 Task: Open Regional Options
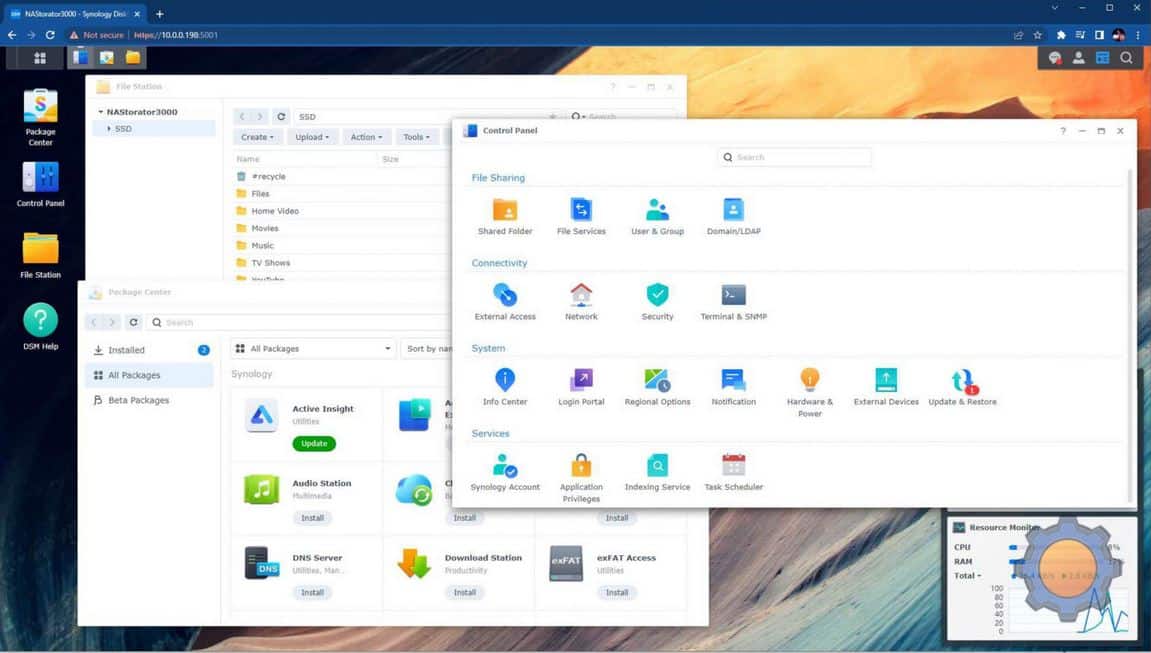click(658, 387)
